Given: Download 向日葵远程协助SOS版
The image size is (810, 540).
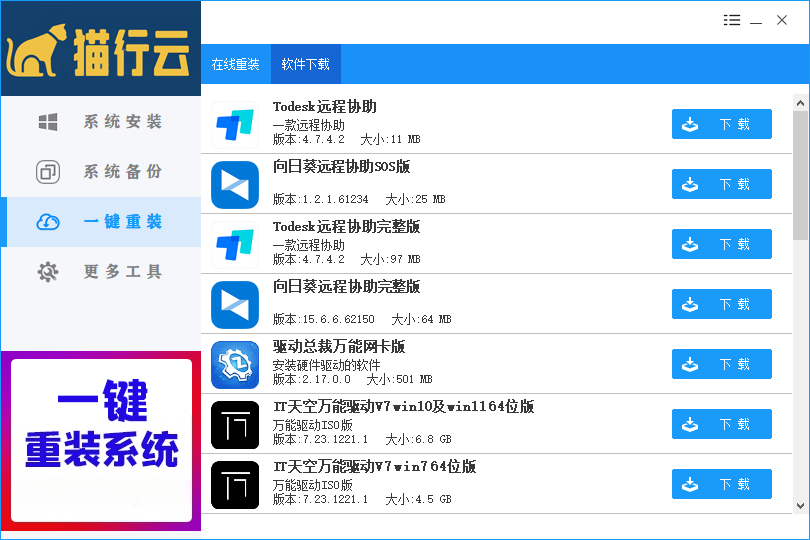Looking at the screenshot, I should (721, 185).
